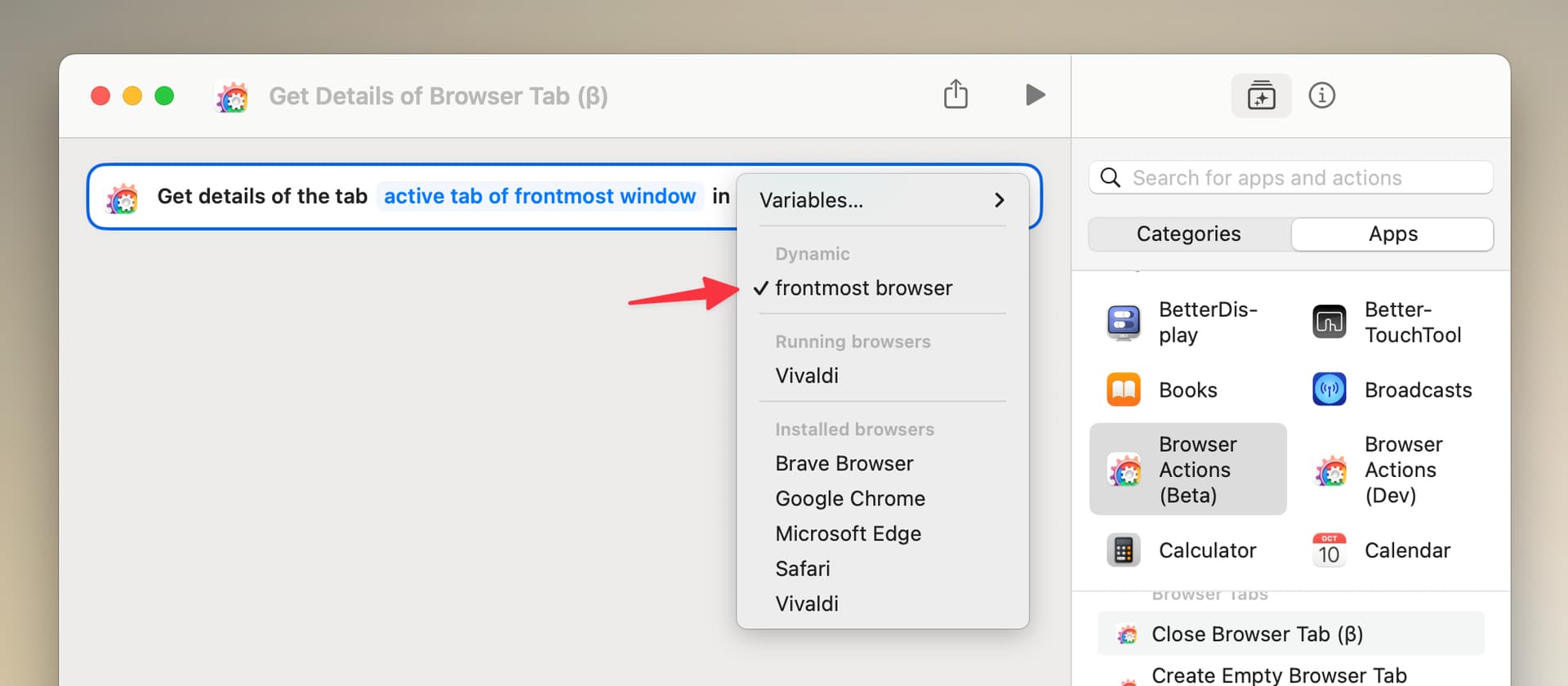This screenshot has height=686, width=1568.
Task: Switch to the Apps tab
Action: pyautogui.click(x=1392, y=234)
